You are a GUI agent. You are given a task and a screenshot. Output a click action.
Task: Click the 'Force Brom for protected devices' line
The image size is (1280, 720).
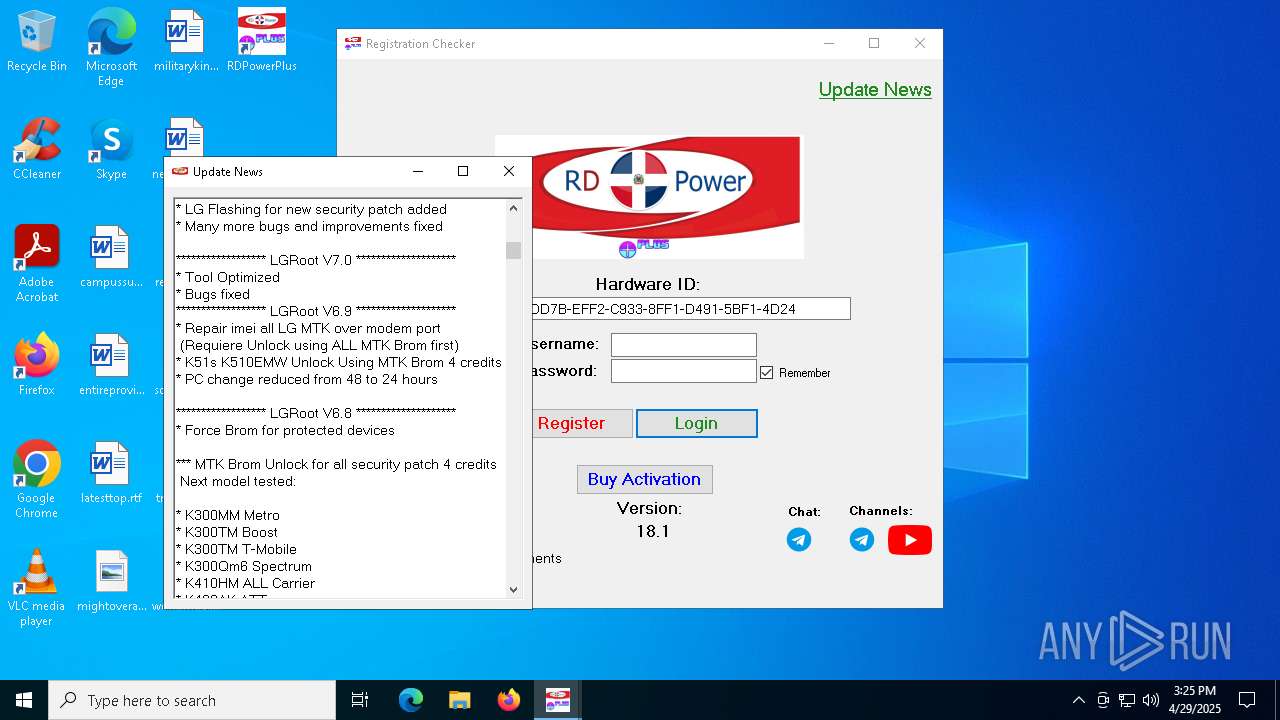[285, 430]
